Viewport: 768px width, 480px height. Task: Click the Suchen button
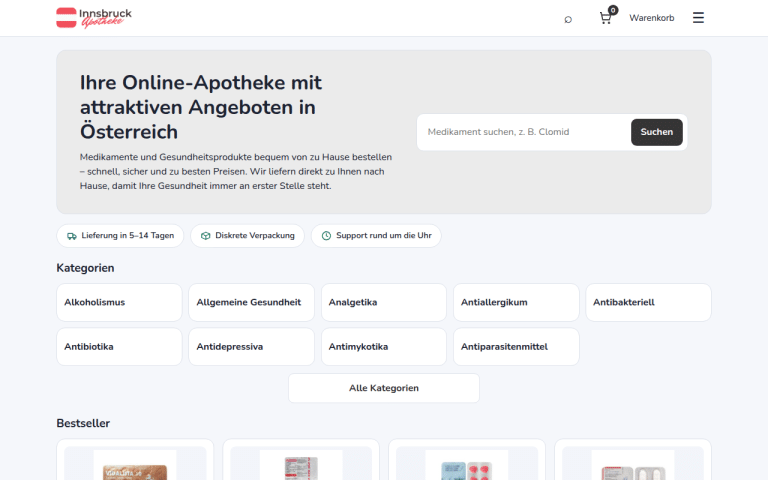pos(656,132)
